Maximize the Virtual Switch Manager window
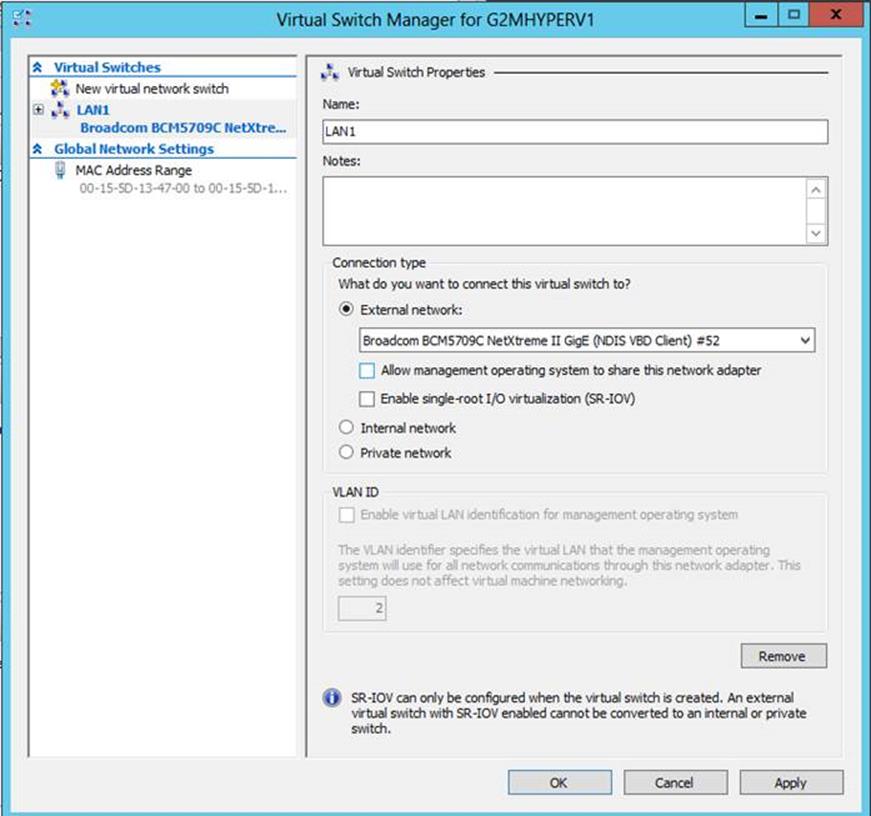Image resolution: width=871 pixels, height=816 pixels. [794, 14]
